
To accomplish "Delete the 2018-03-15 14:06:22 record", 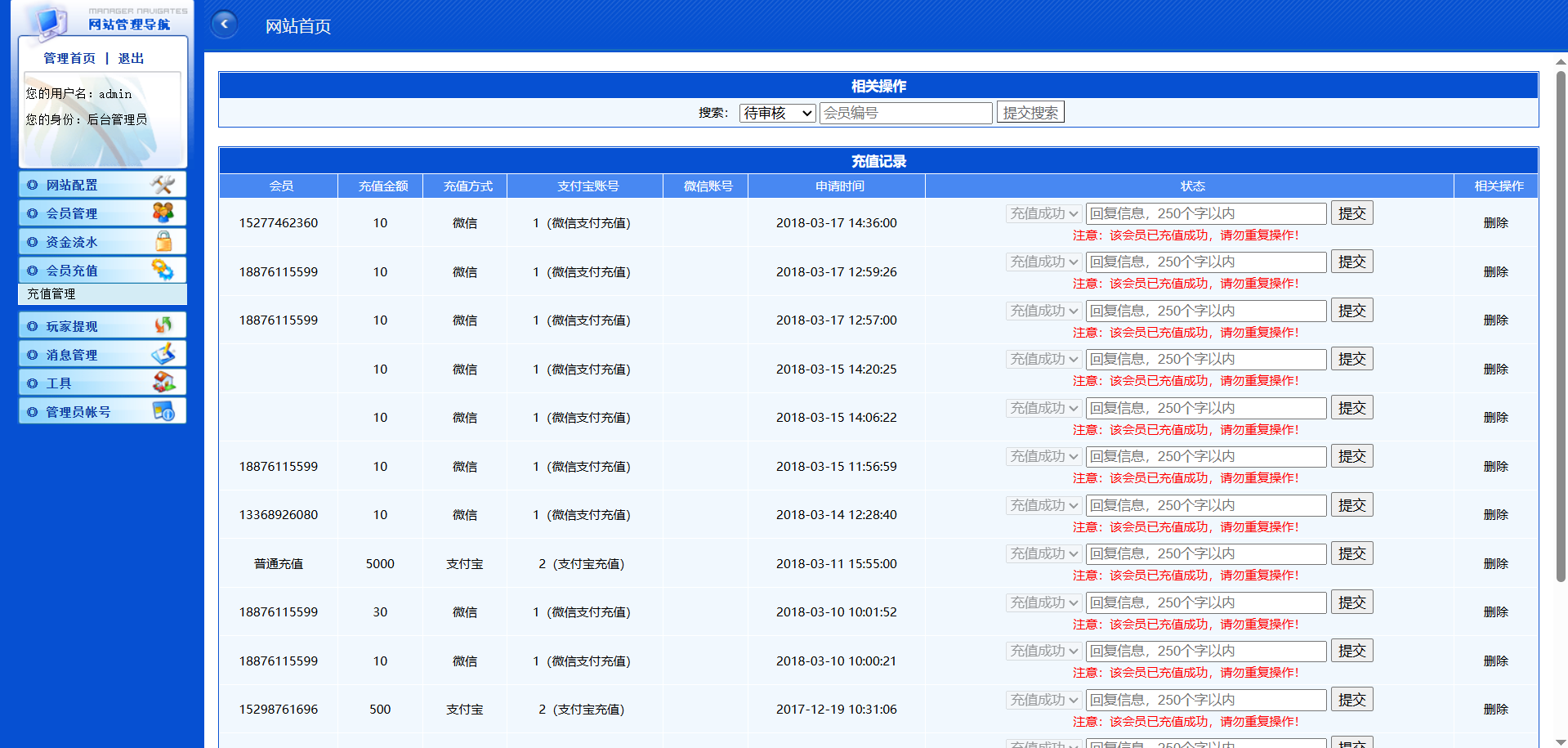I will click(x=1495, y=418).
